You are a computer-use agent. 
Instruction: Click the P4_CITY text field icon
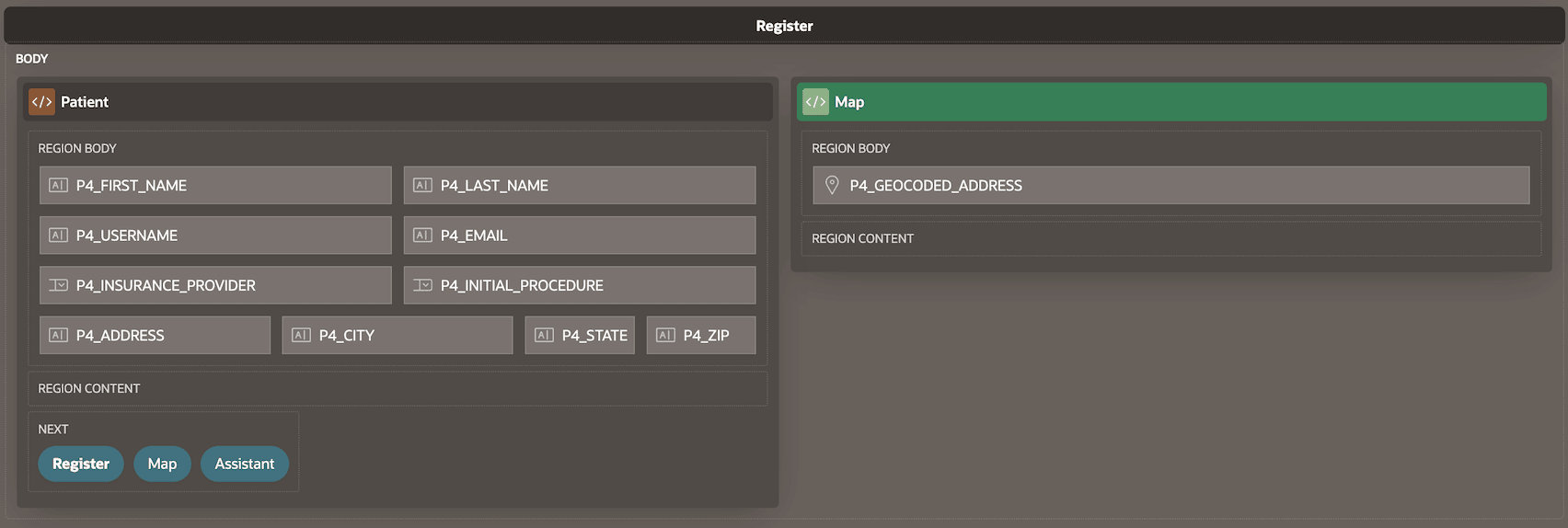coord(301,336)
